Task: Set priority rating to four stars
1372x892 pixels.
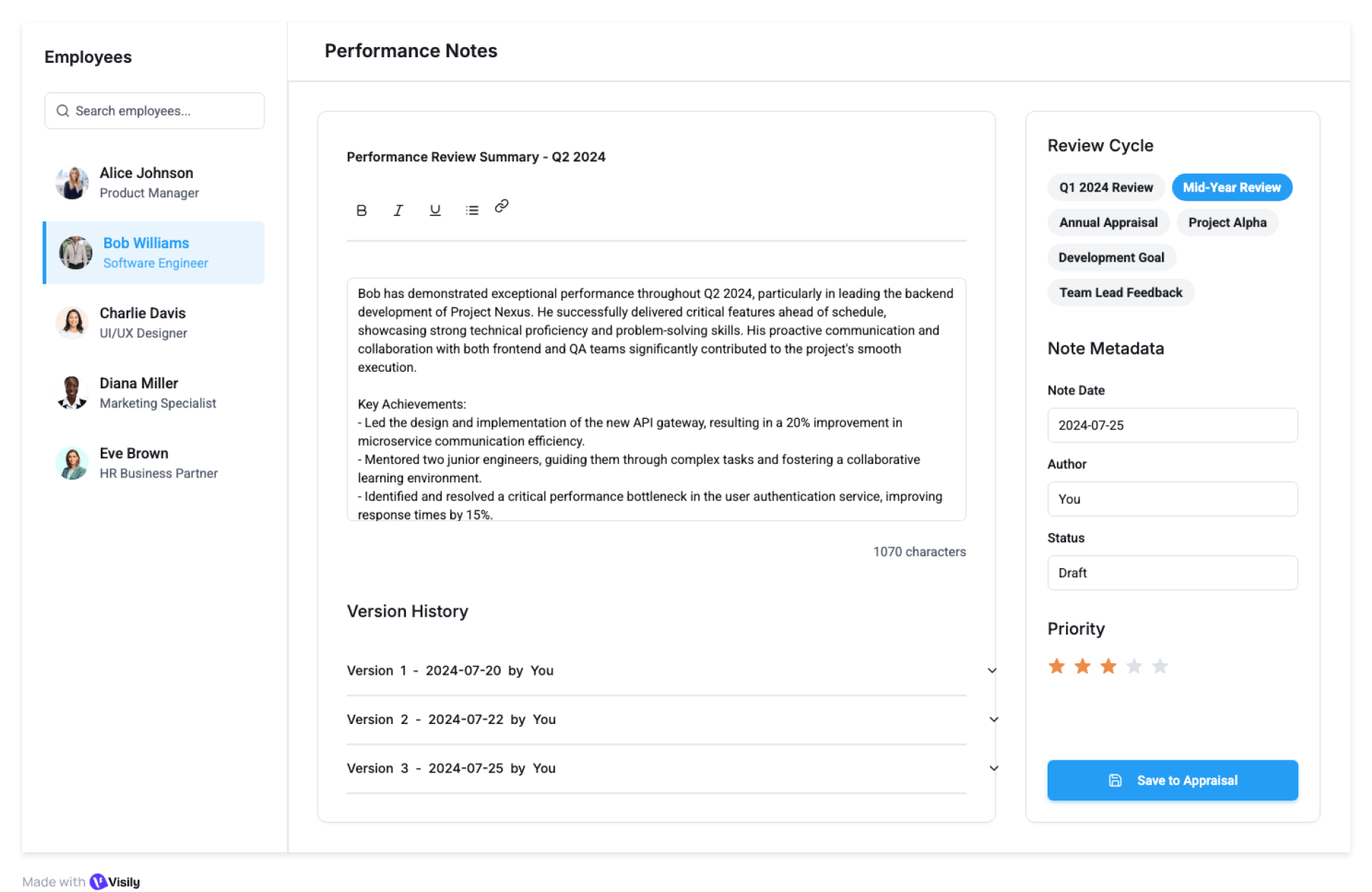Action: [x=1134, y=666]
